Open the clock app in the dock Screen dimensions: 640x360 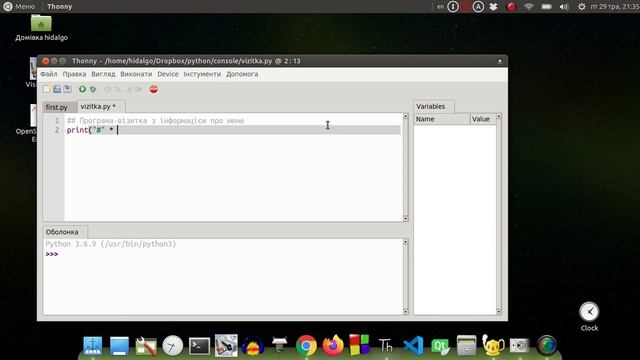pos(173,346)
